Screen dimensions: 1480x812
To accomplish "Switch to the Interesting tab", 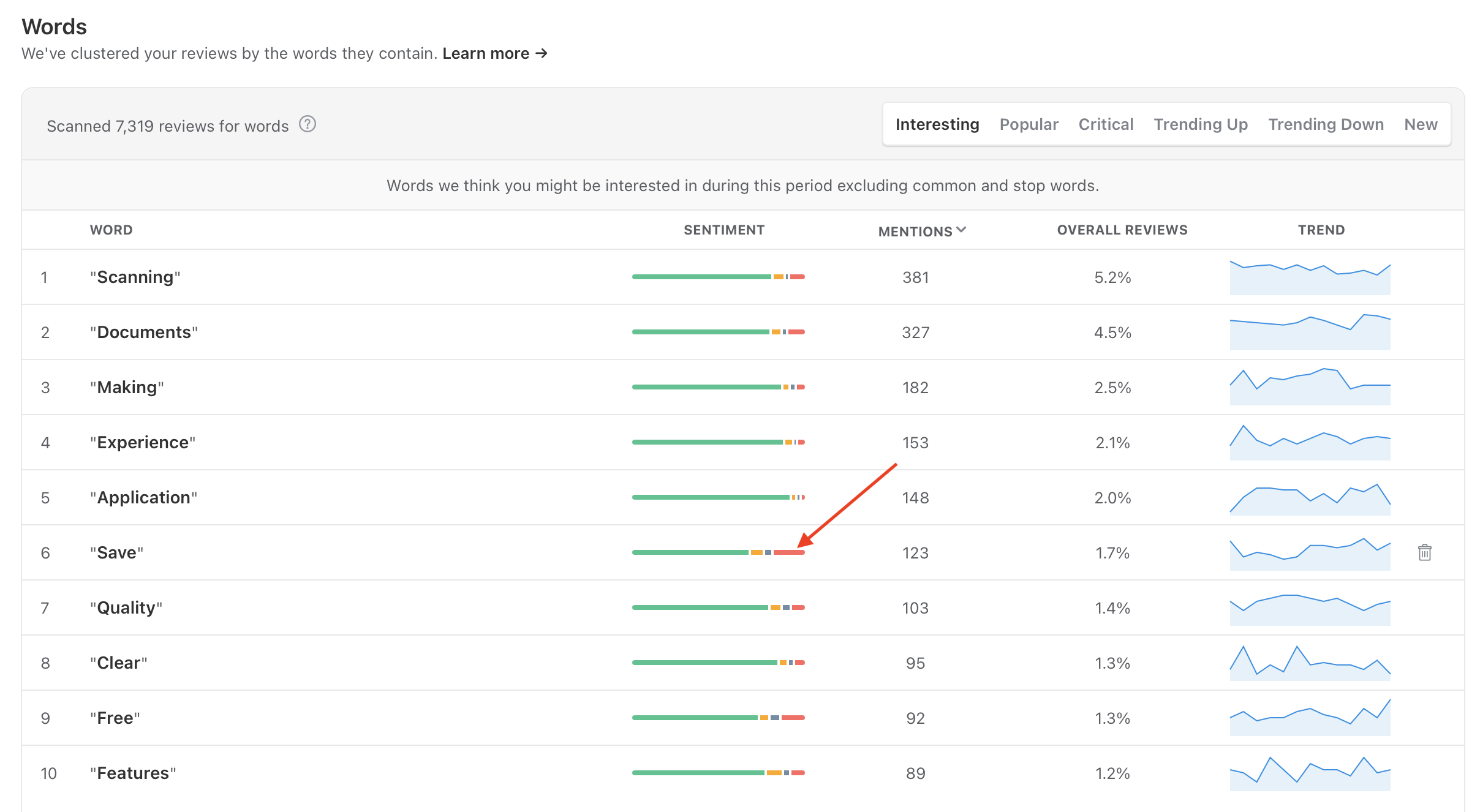I will click(937, 124).
